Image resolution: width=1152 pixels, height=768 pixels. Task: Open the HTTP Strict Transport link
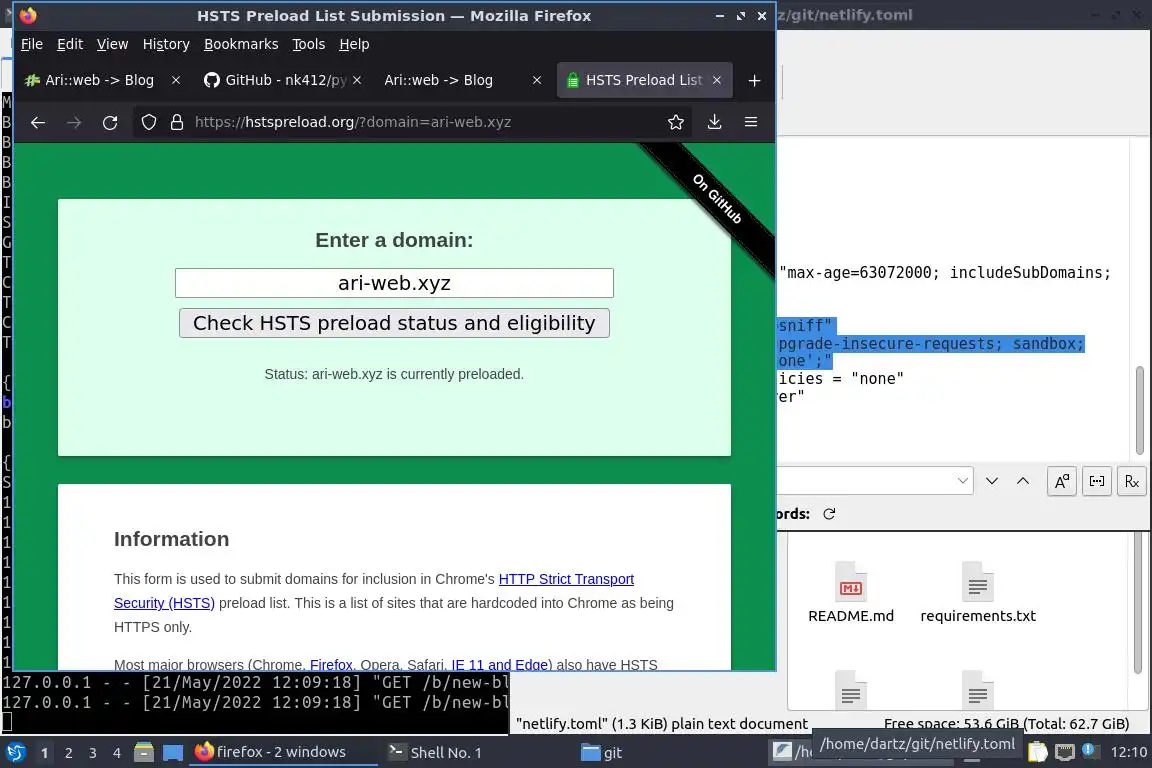[x=566, y=579]
